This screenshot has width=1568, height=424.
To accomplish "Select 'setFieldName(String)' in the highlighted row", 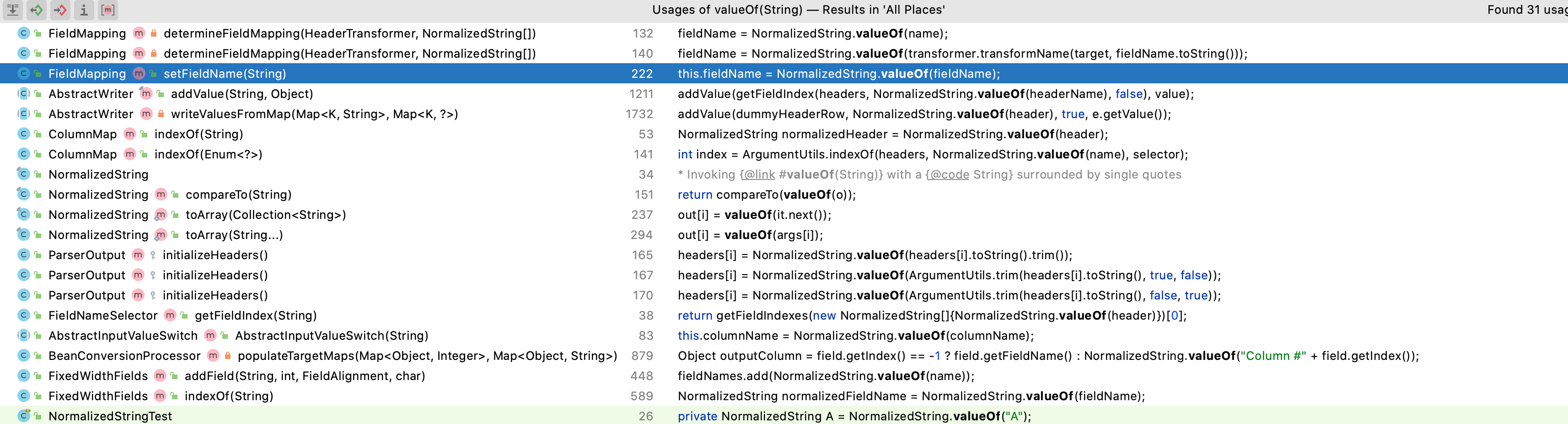I will point(225,74).
